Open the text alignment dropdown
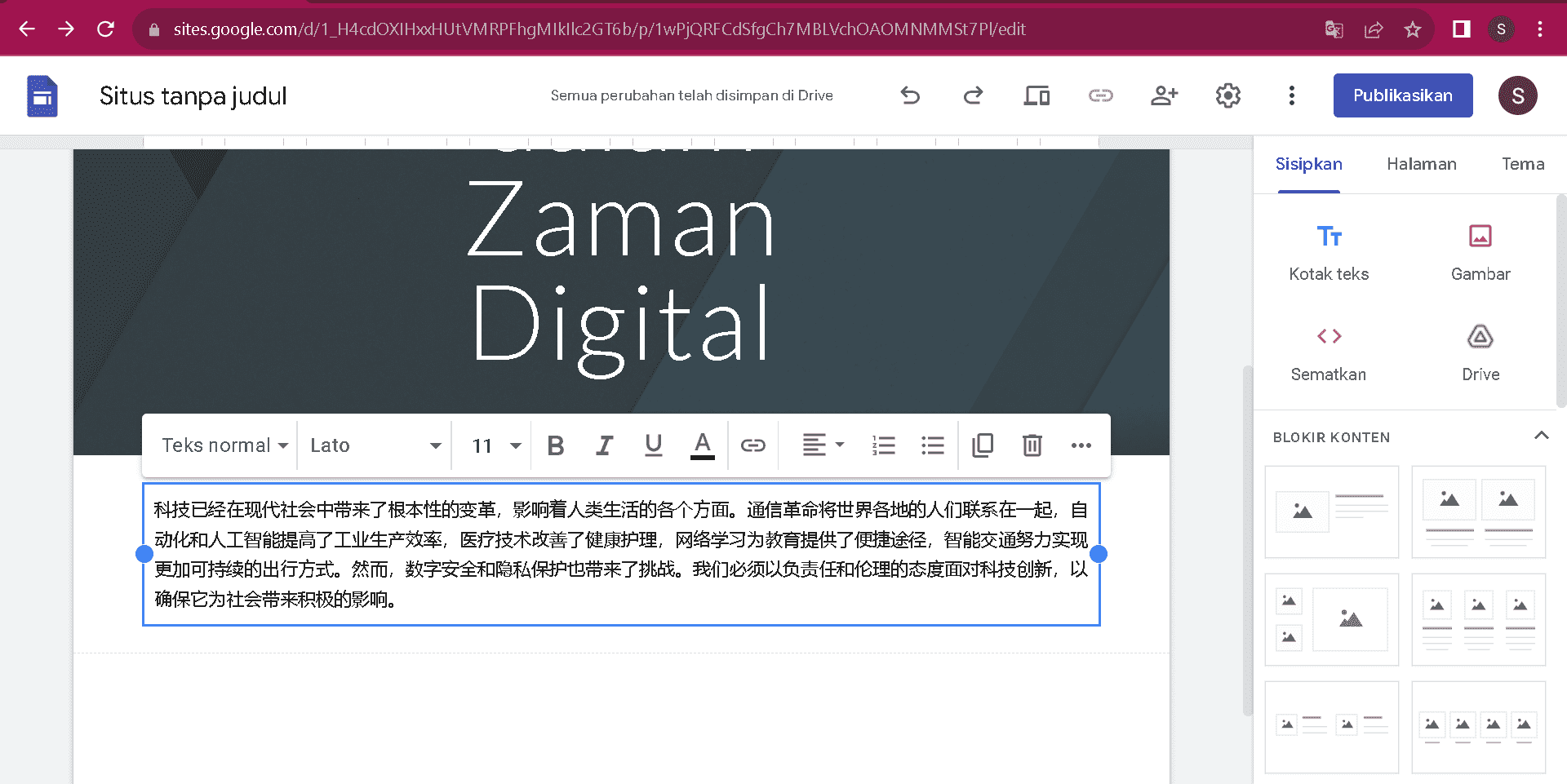The width and height of the screenshot is (1567, 784). click(823, 445)
